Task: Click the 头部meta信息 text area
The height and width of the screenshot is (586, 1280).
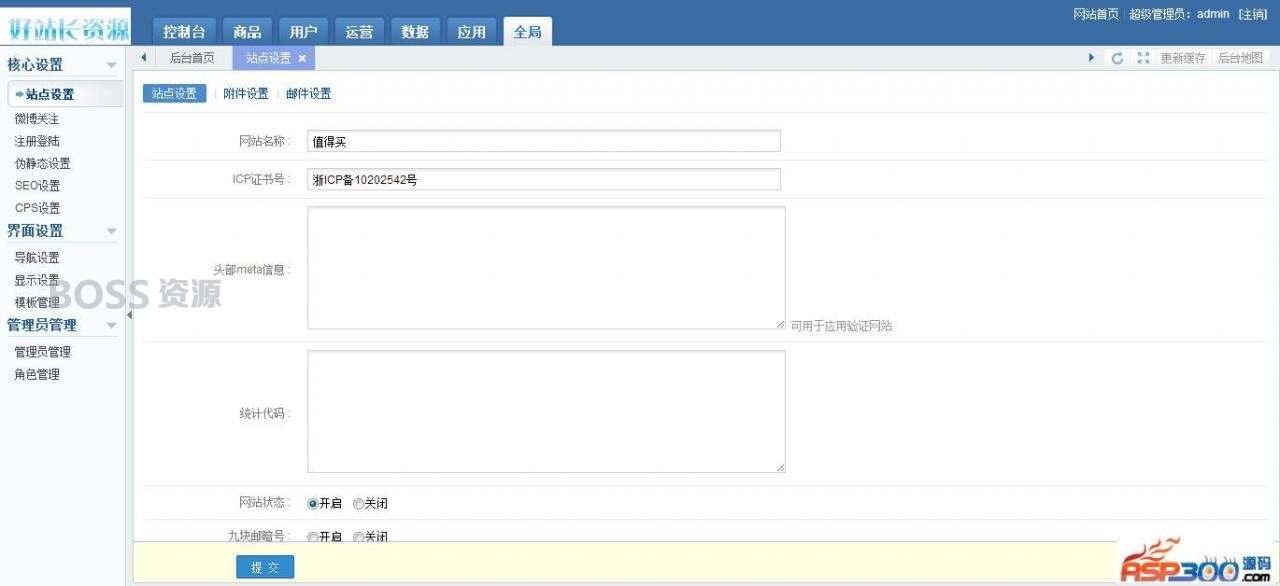Action: pyautogui.click(x=546, y=268)
